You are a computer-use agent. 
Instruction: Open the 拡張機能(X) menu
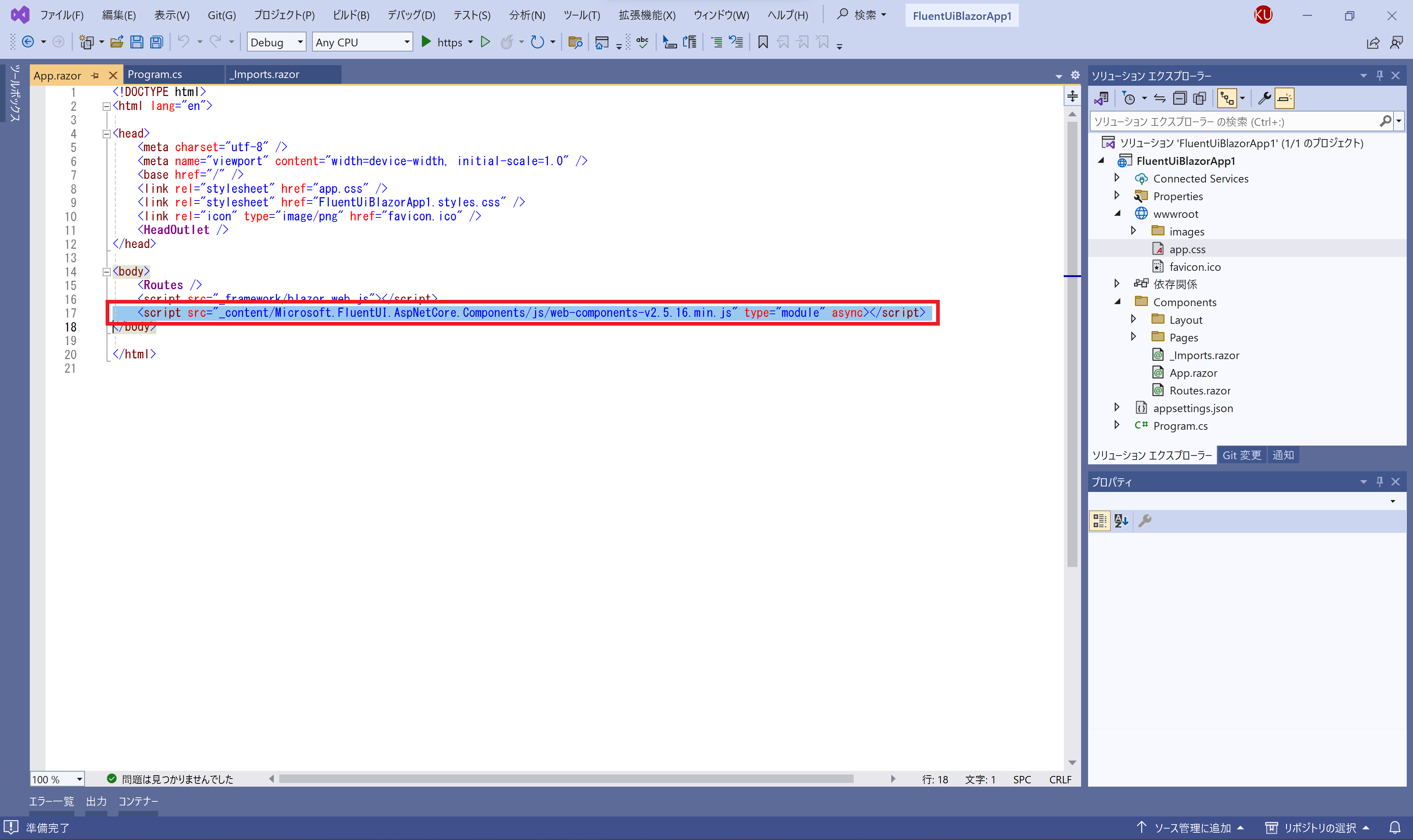click(647, 15)
